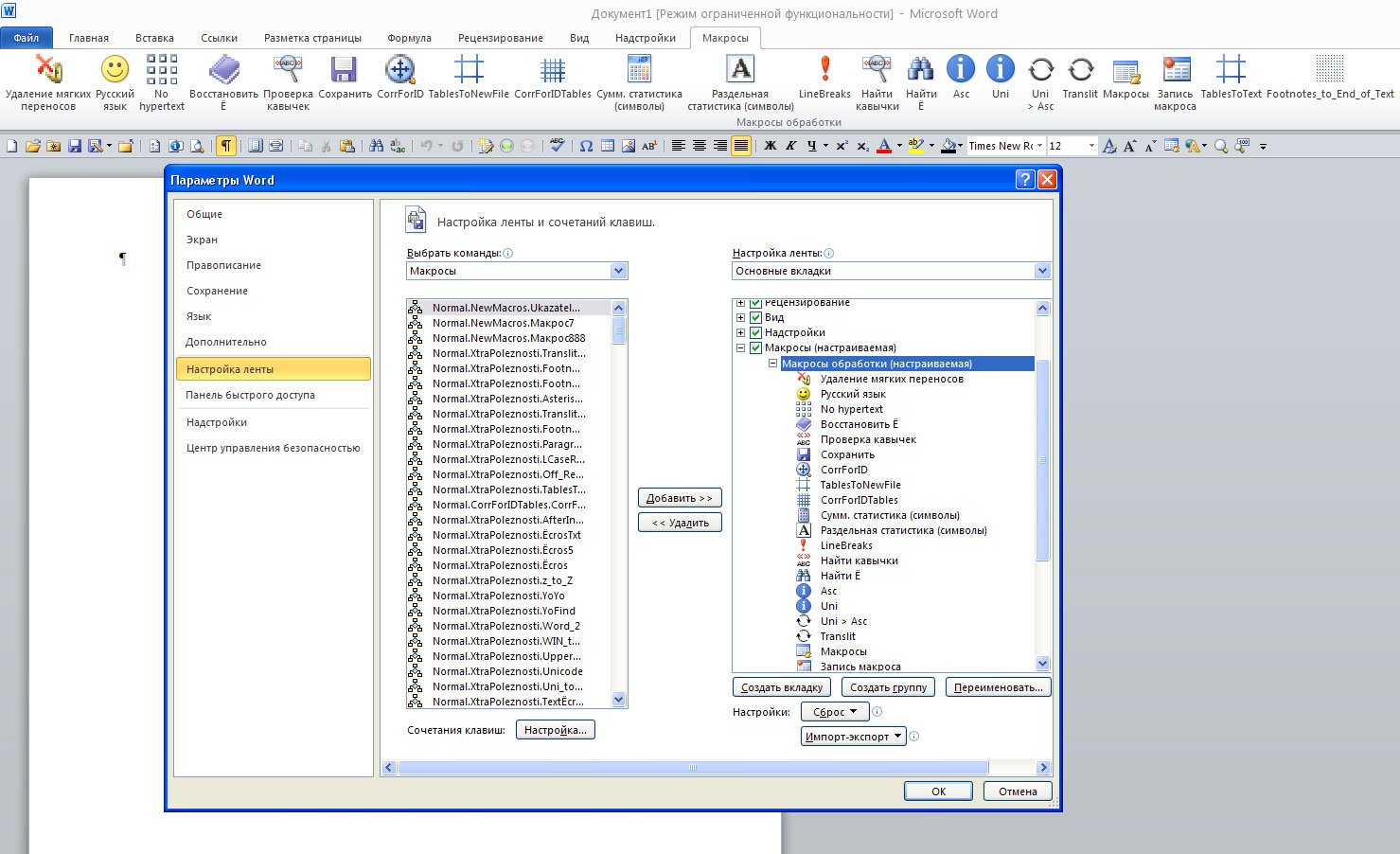Collapse the 'Макросы (настраиваемая)' tree node
The height and width of the screenshot is (854, 1400).
coord(740,347)
